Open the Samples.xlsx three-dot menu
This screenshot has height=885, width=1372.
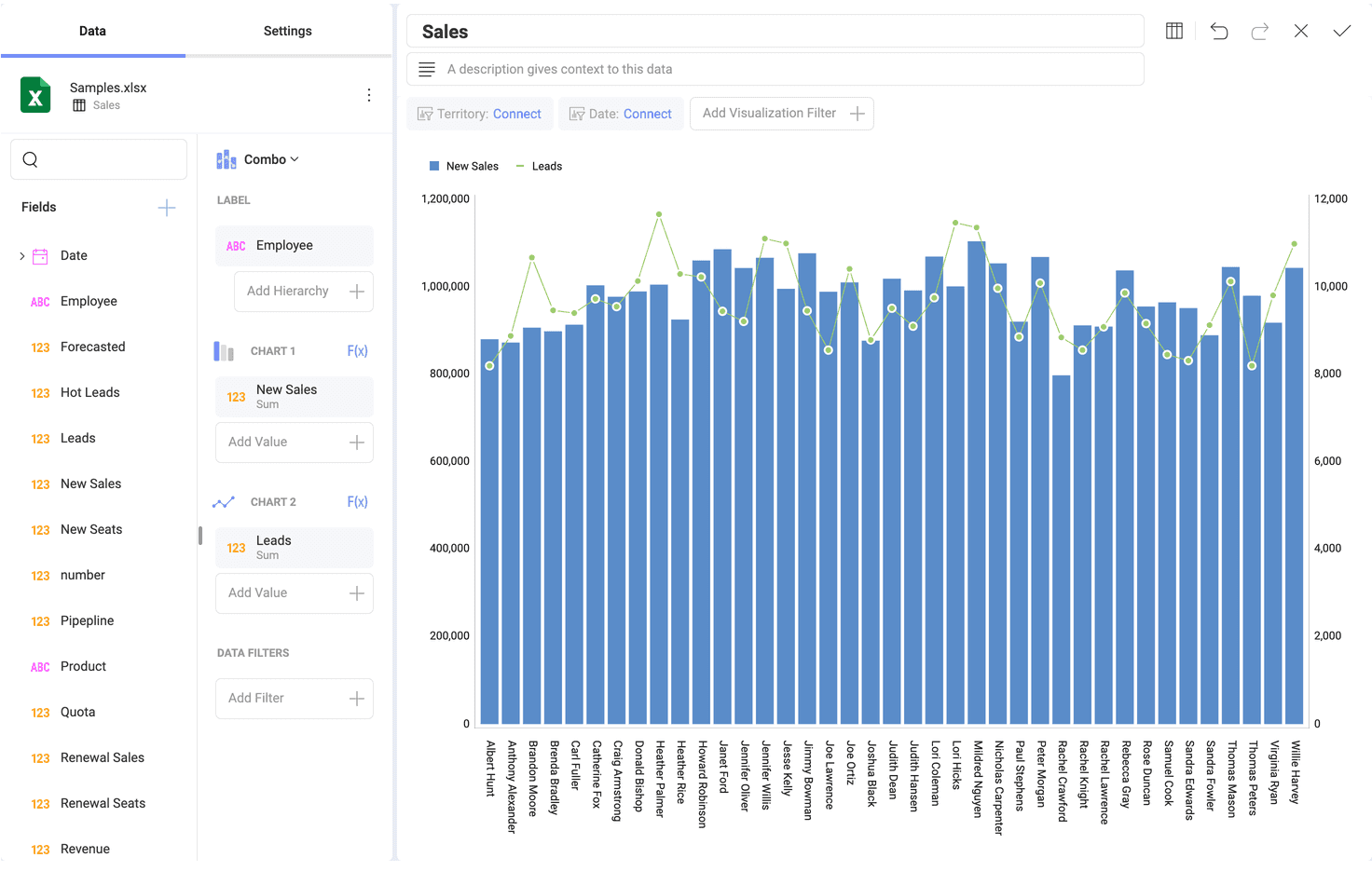(369, 95)
